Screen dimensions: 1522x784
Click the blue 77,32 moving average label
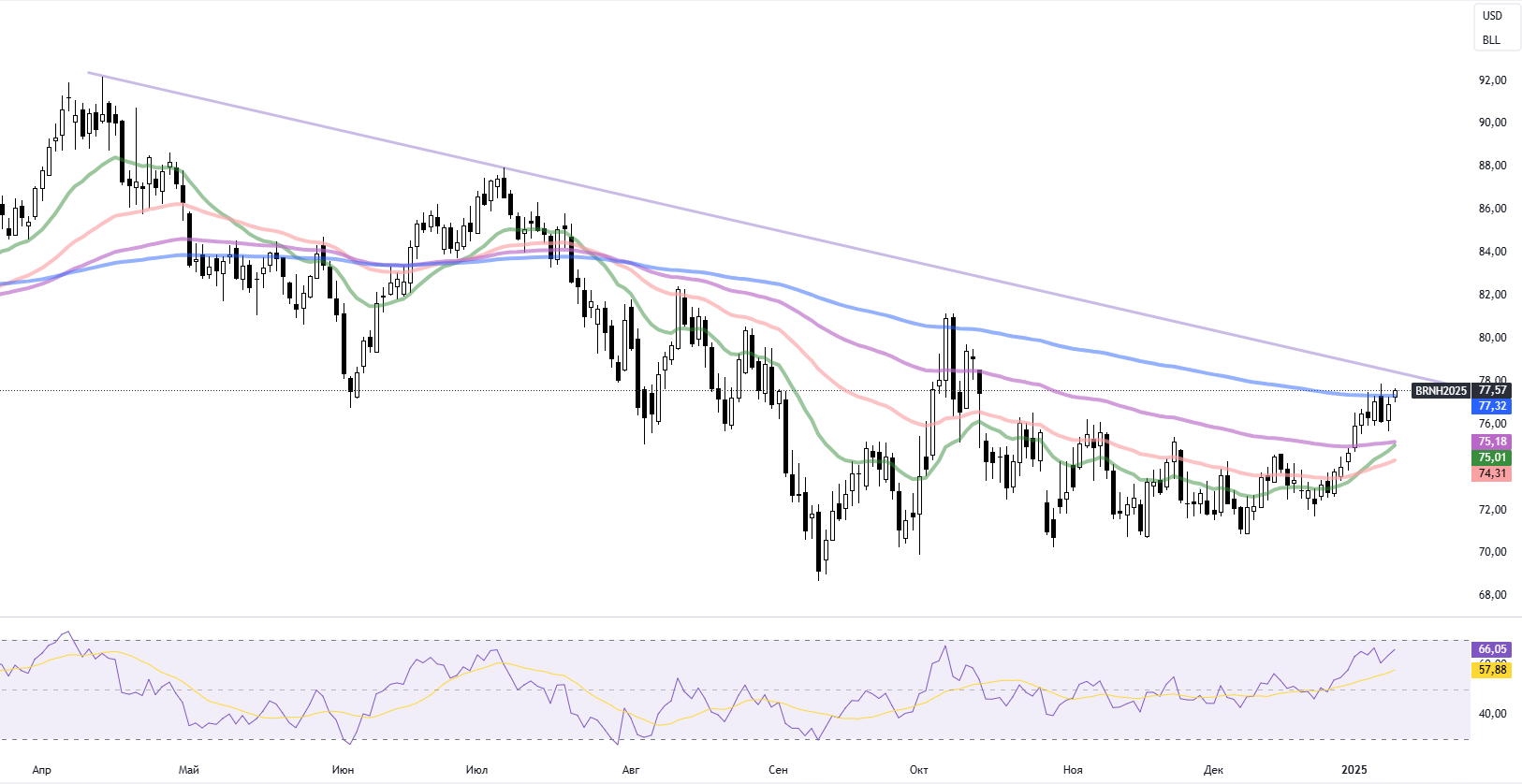[1493, 406]
